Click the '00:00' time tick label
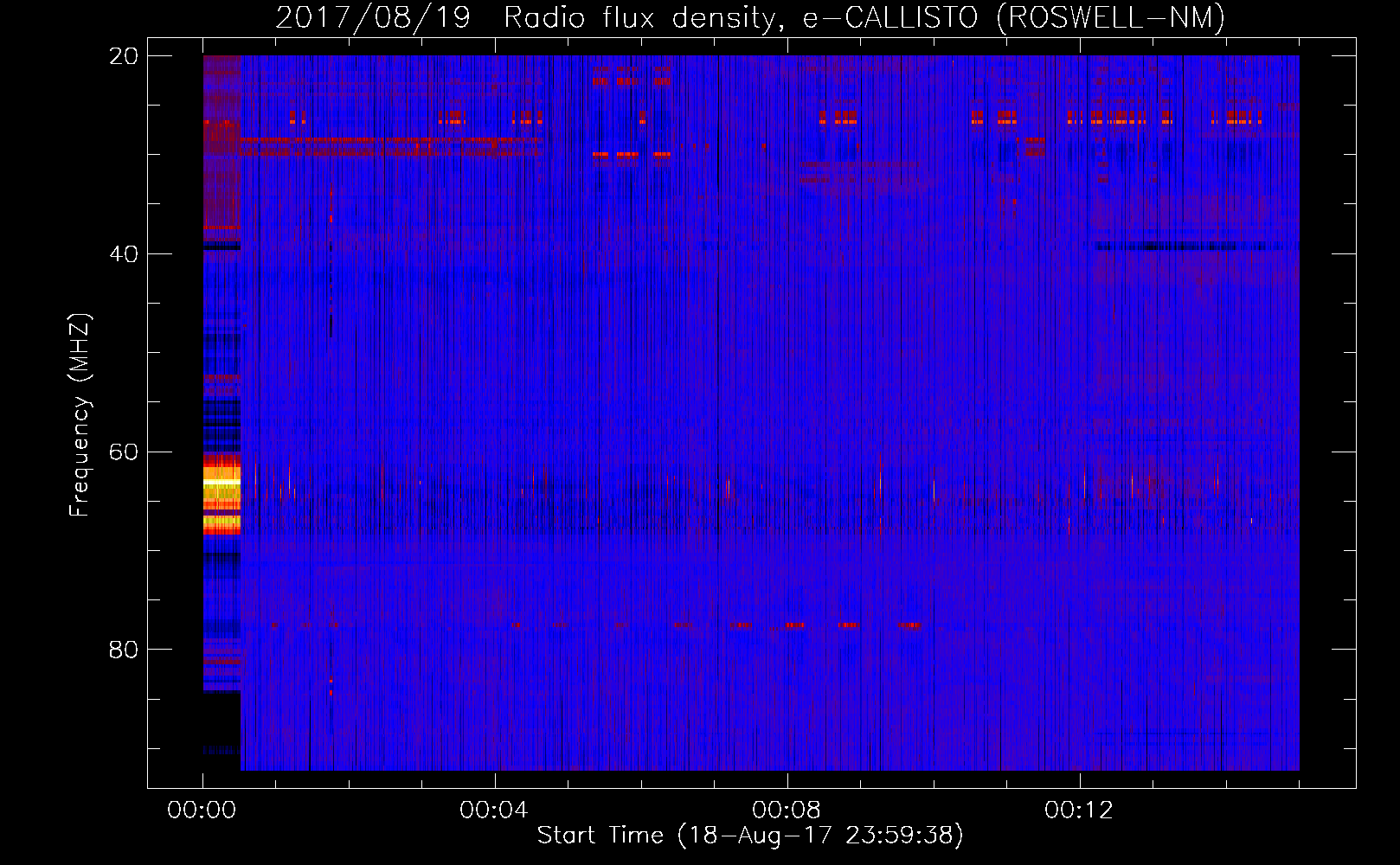Screen dimensions: 1400x865 202,811
